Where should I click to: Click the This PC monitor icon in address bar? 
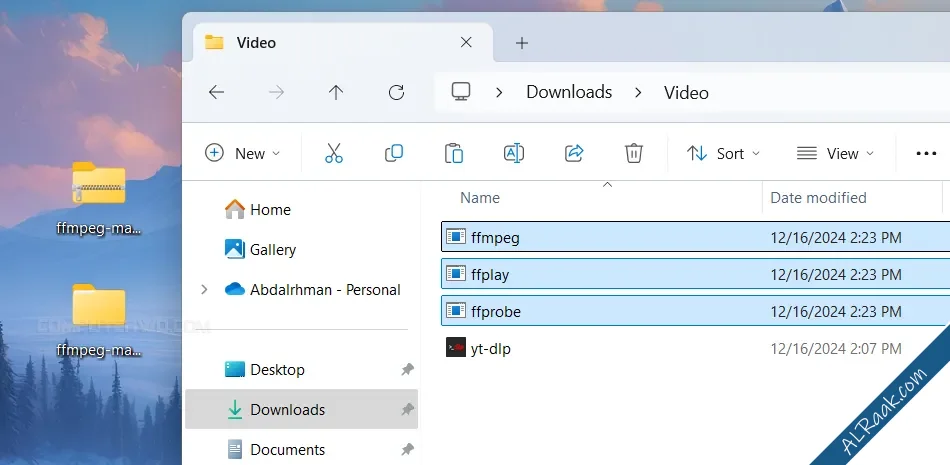click(x=461, y=92)
